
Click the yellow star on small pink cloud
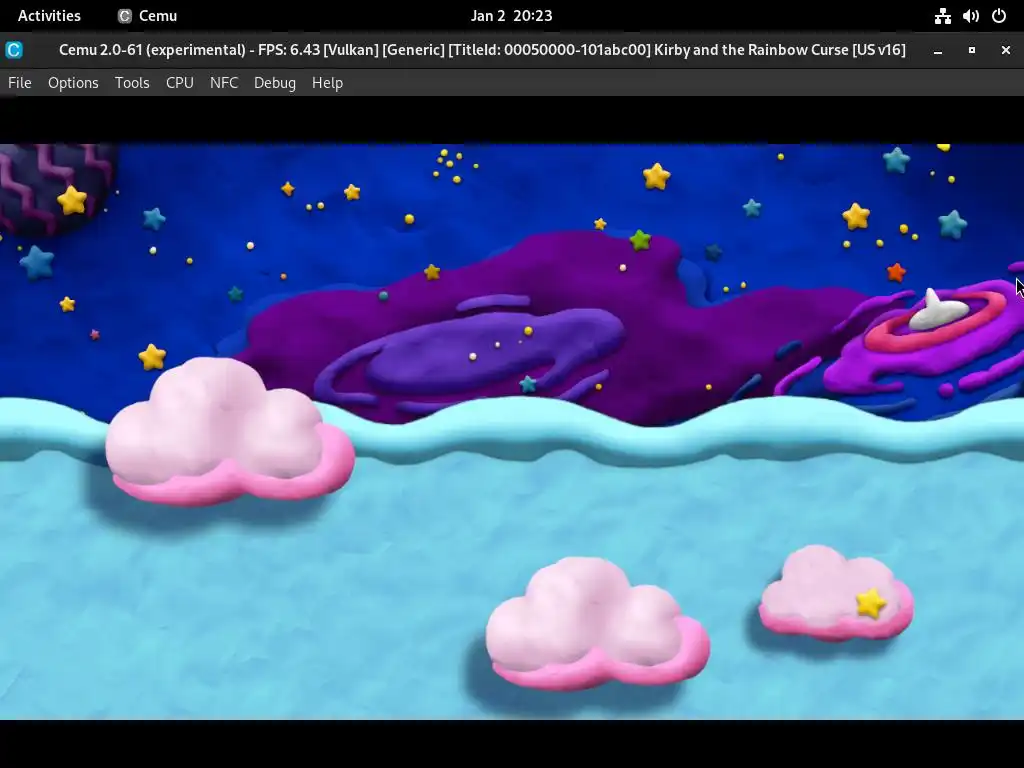click(871, 602)
